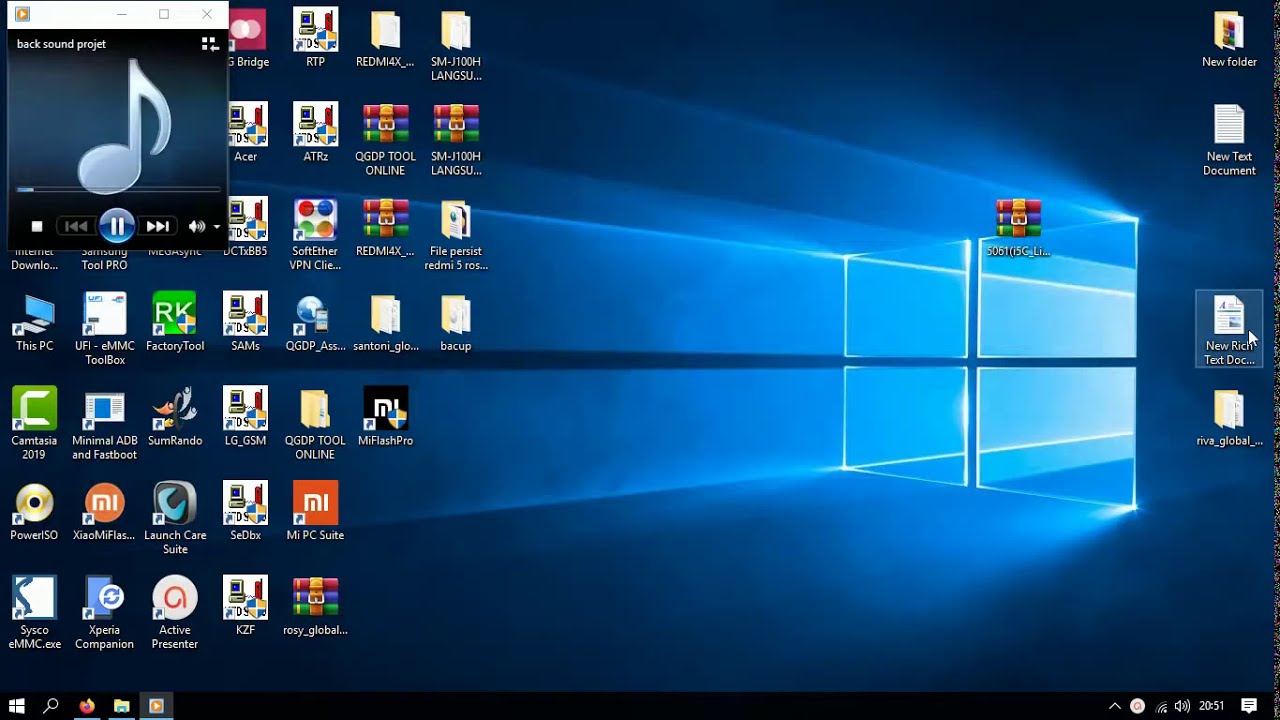Skip to the previous track
The image size is (1280, 720).
(76, 227)
